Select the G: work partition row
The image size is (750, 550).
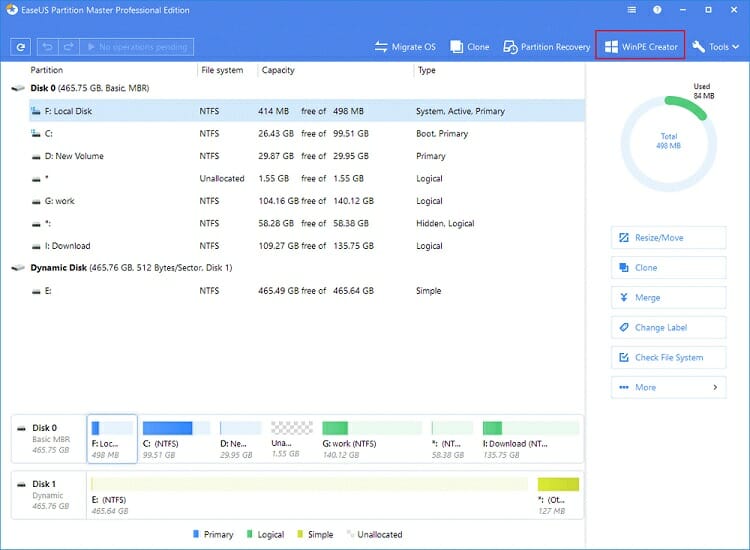click(300, 201)
